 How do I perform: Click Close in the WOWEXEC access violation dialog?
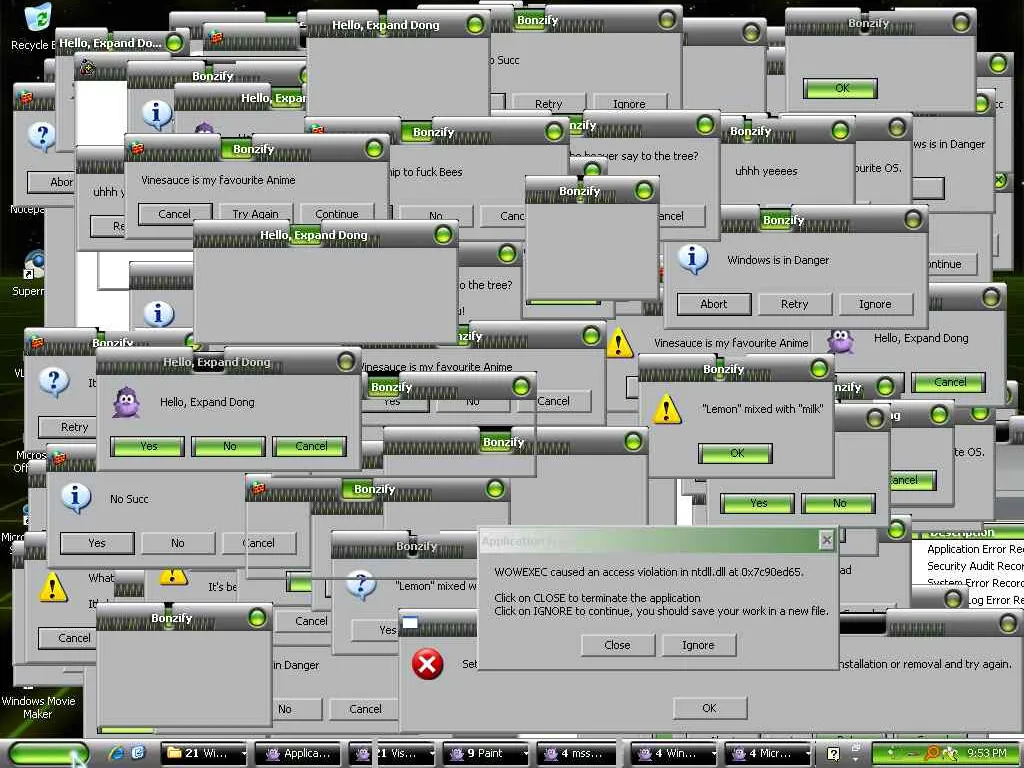[617, 645]
